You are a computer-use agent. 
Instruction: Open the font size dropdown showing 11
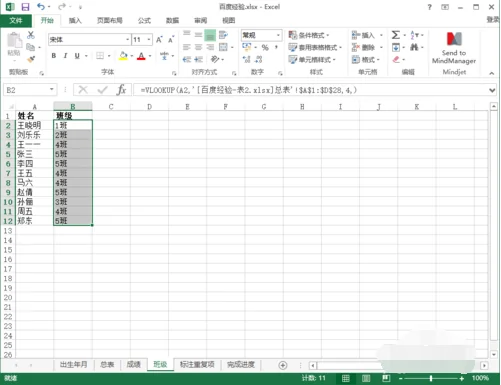coord(149,40)
